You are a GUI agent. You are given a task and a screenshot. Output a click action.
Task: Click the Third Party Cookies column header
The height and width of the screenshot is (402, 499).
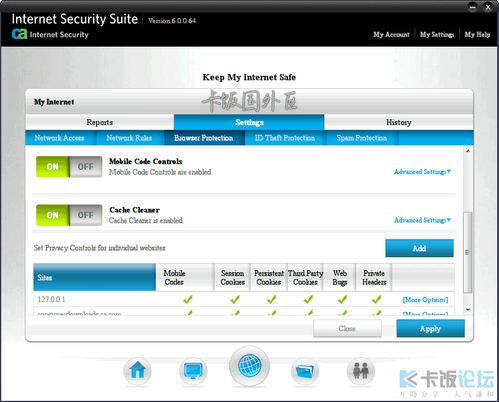click(x=305, y=277)
